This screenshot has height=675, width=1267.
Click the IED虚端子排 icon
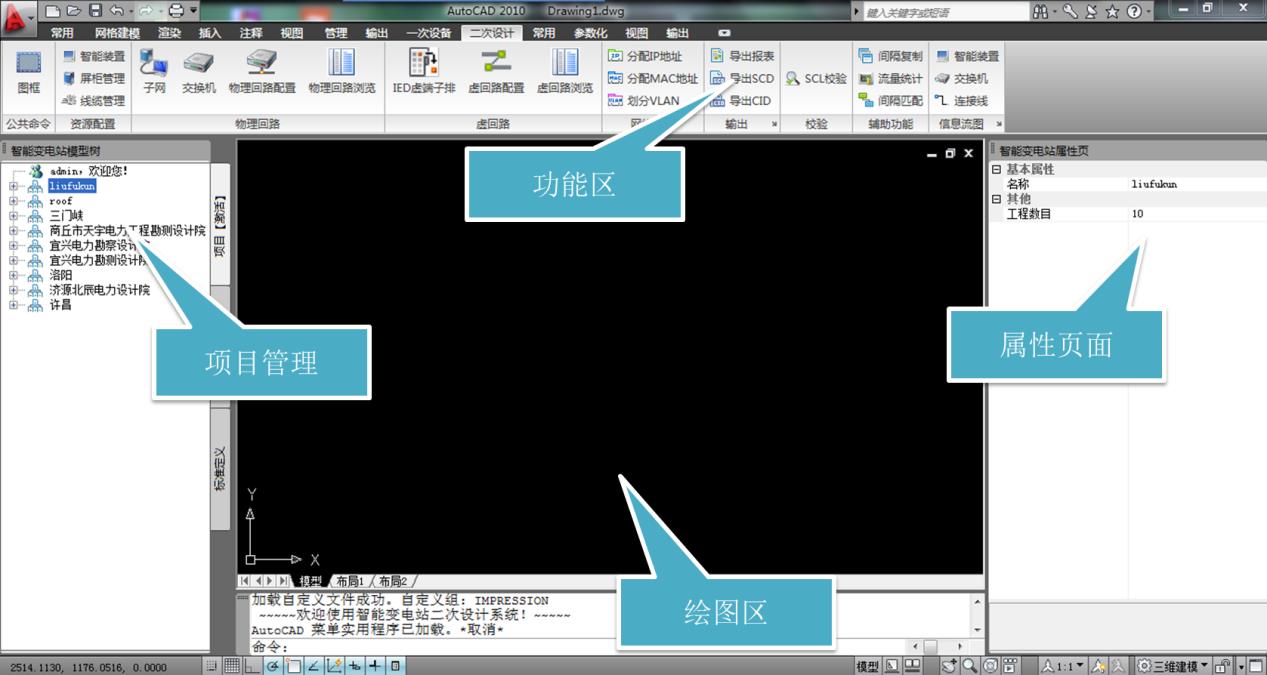coord(424,71)
